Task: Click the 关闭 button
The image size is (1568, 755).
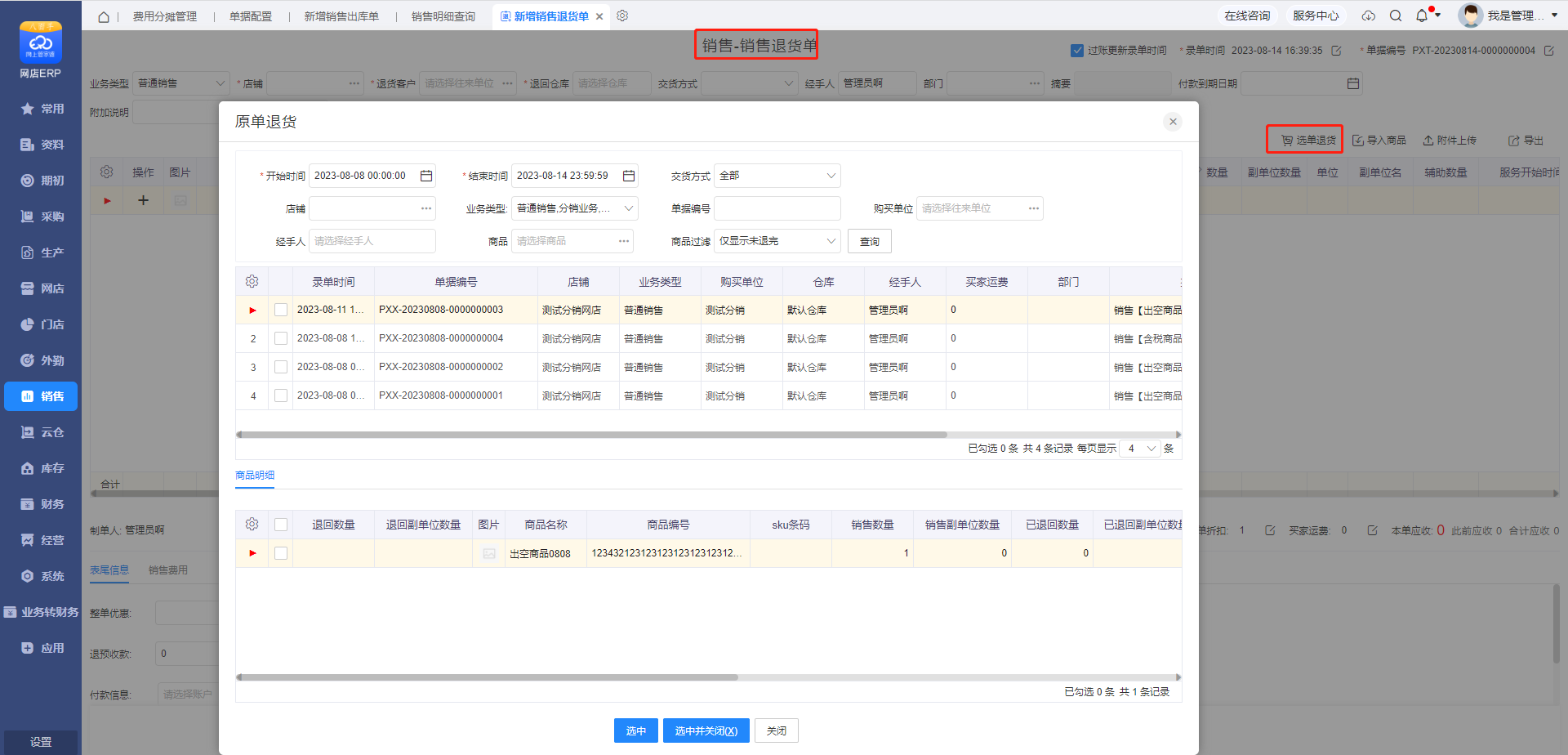Action: [x=776, y=730]
